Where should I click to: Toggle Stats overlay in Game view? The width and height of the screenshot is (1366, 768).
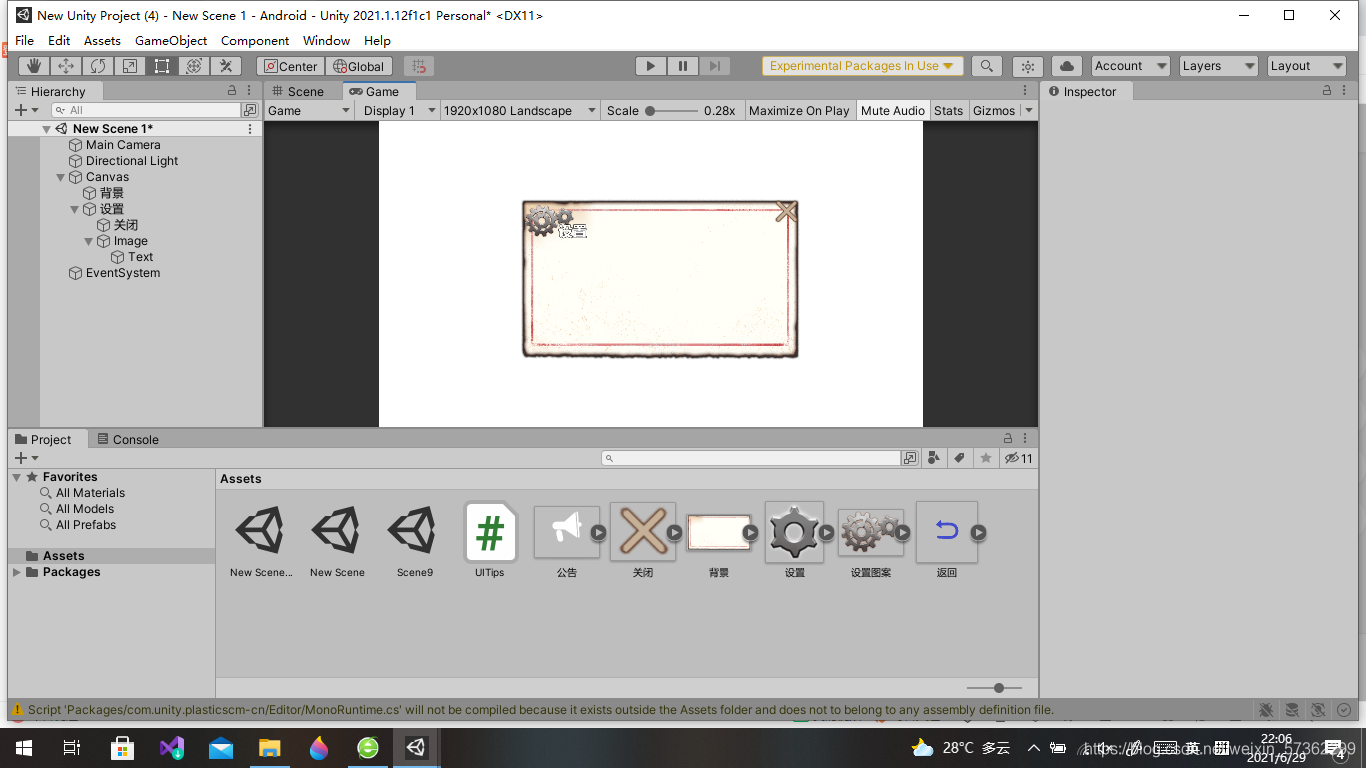948,110
